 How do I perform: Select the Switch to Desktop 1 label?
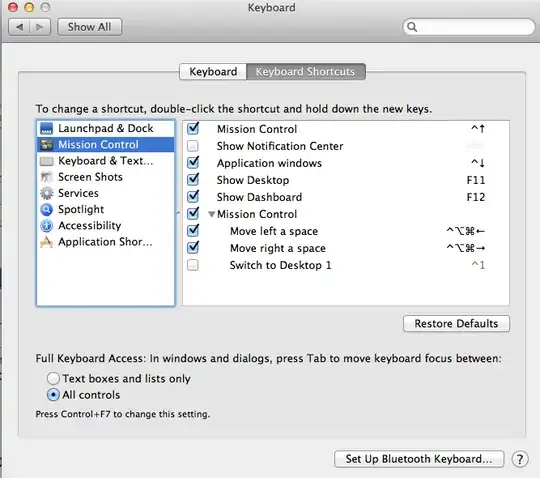point(280,266)
